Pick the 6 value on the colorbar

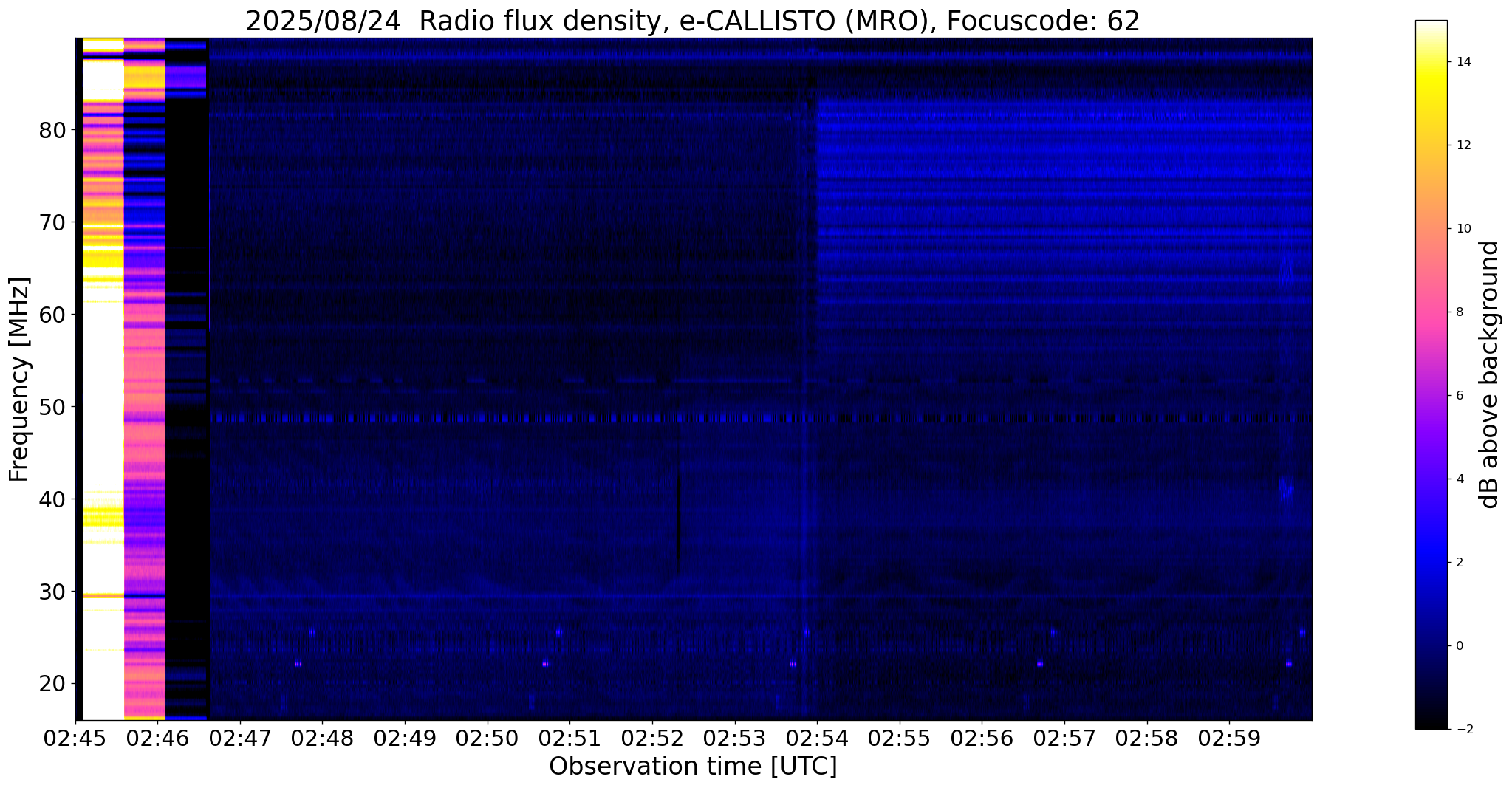1459,396
